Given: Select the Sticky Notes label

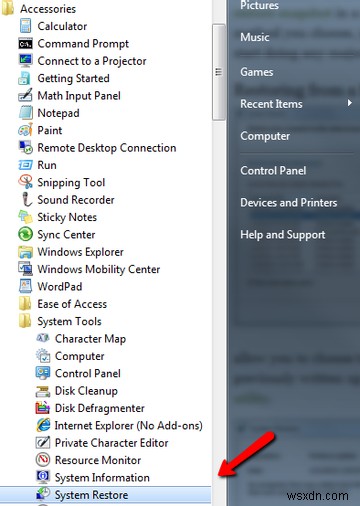Looking at the screenshot, I should click(x=67, y=217).
